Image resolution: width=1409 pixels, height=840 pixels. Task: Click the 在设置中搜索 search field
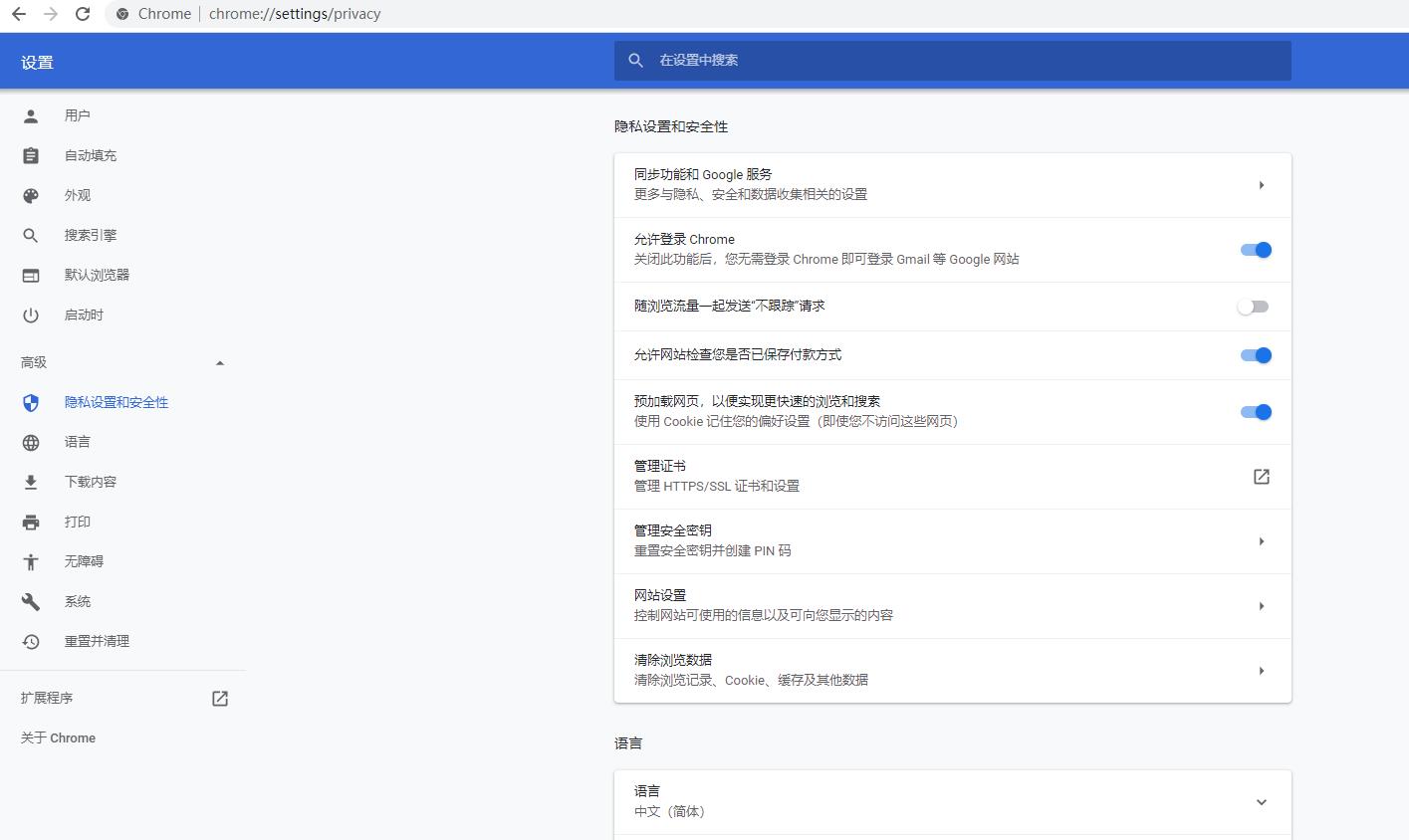point(951,60)
